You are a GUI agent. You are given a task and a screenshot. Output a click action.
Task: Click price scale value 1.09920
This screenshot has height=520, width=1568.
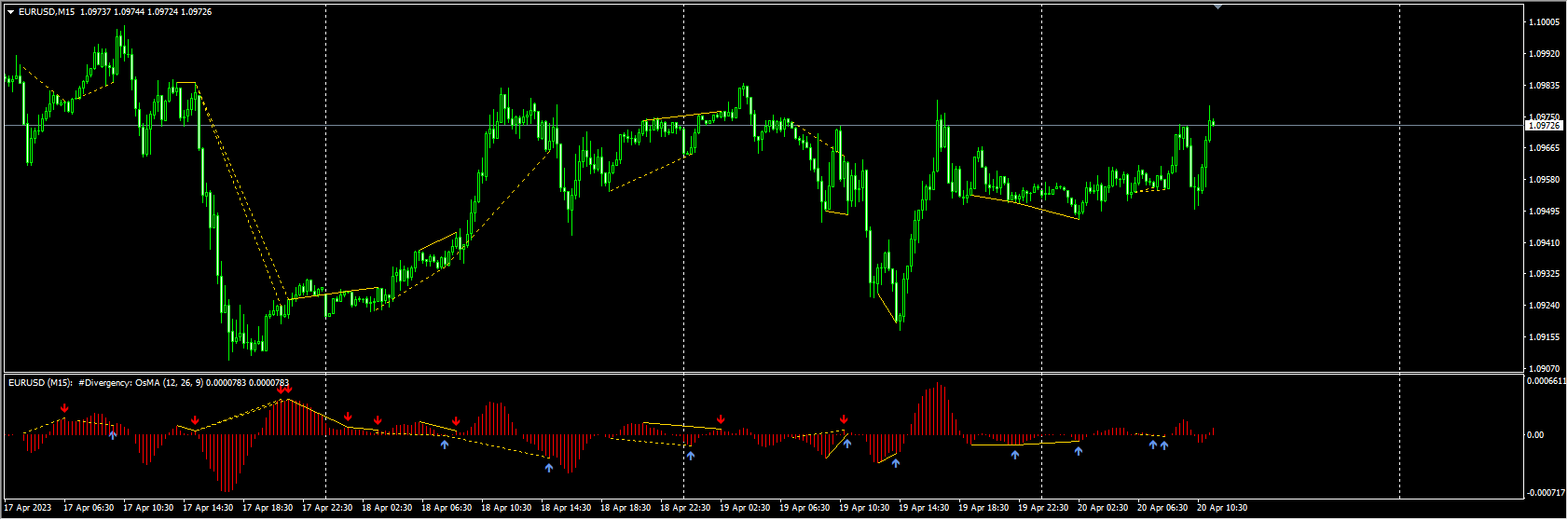tap(1545, 54)
